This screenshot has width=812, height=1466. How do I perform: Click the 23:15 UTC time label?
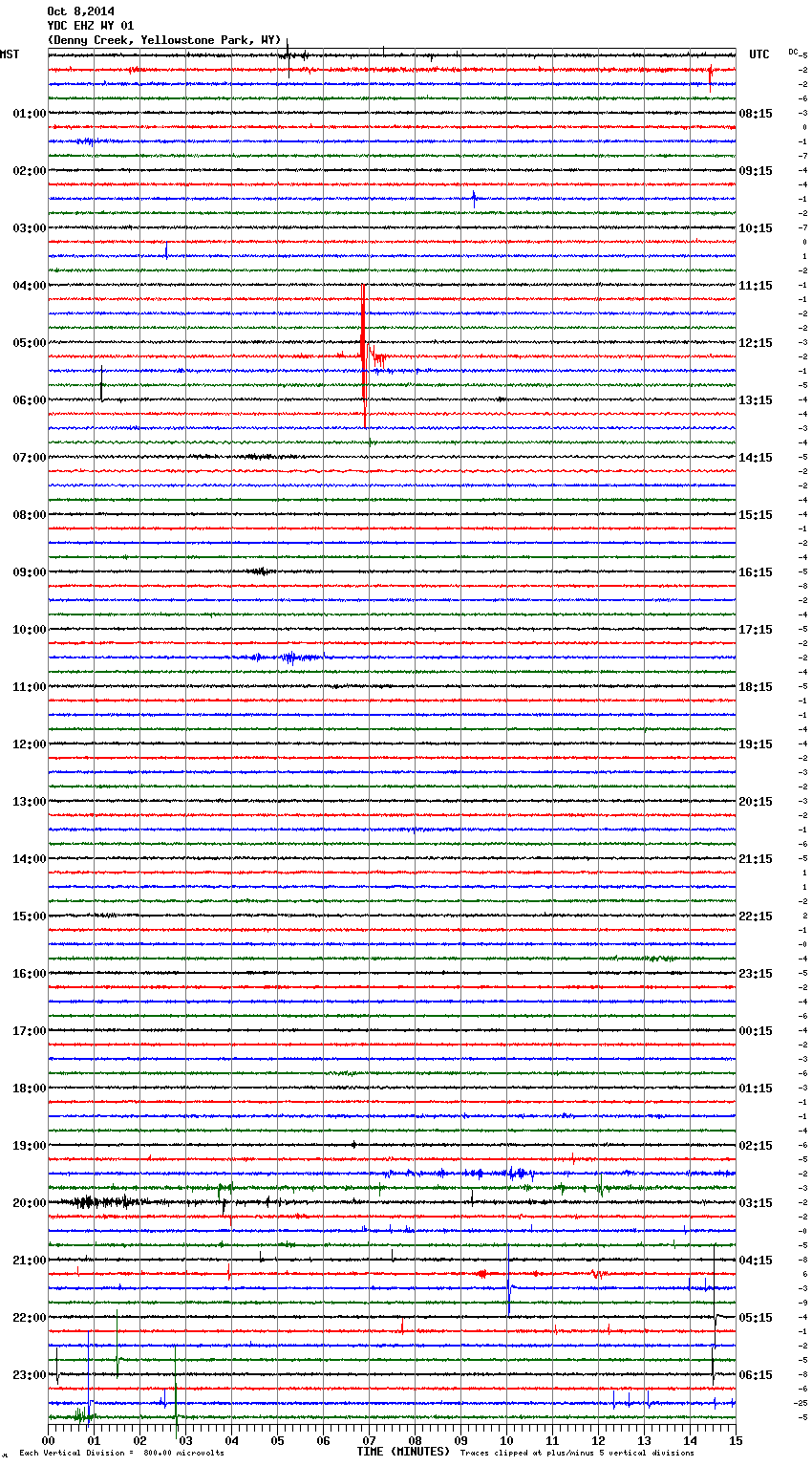coord(756,974)
